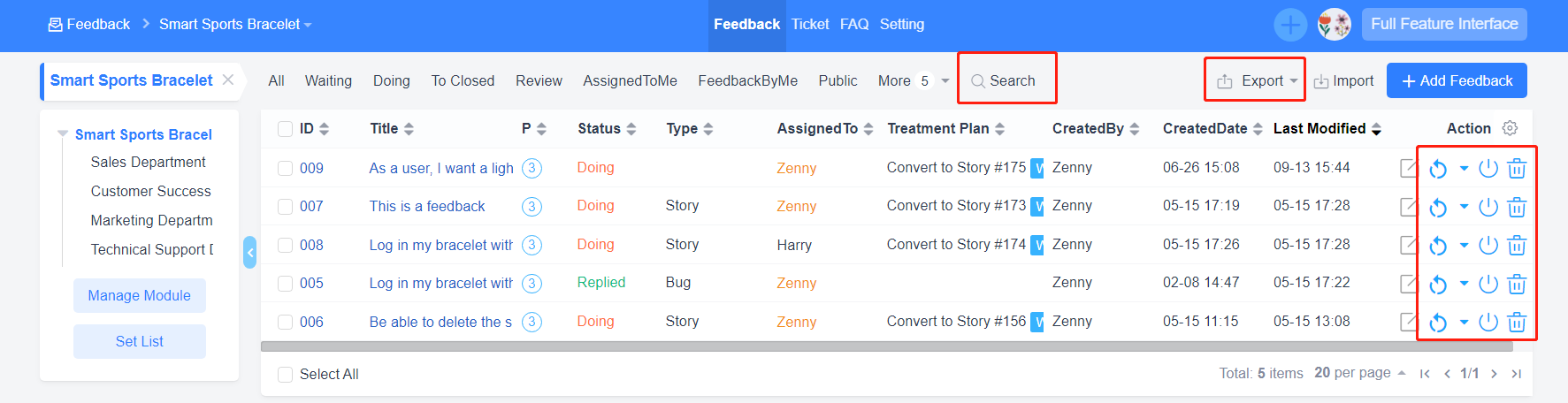The height and width of the screenshot is (403, 1568).
Task: Delete feedback 006 using trash icon
Action: 1517,323
